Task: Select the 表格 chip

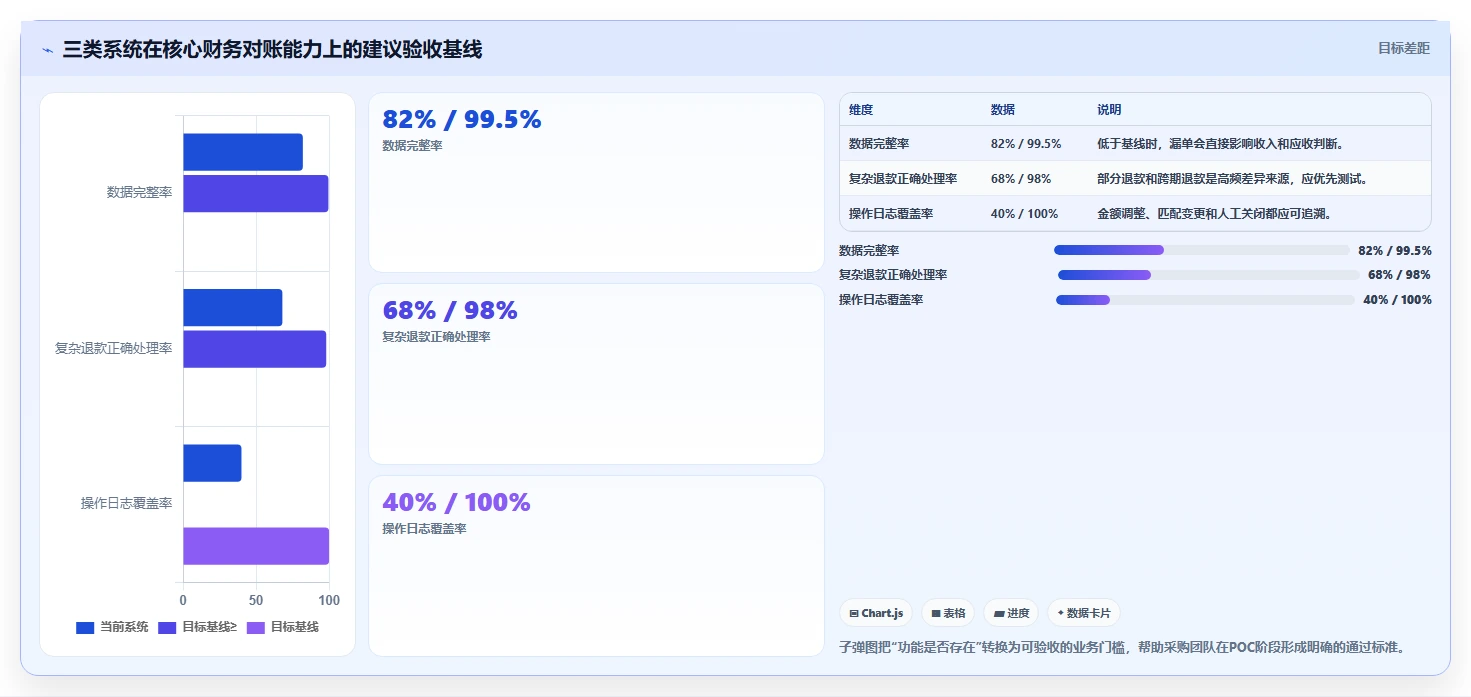Action: click(x=948, y=613)
